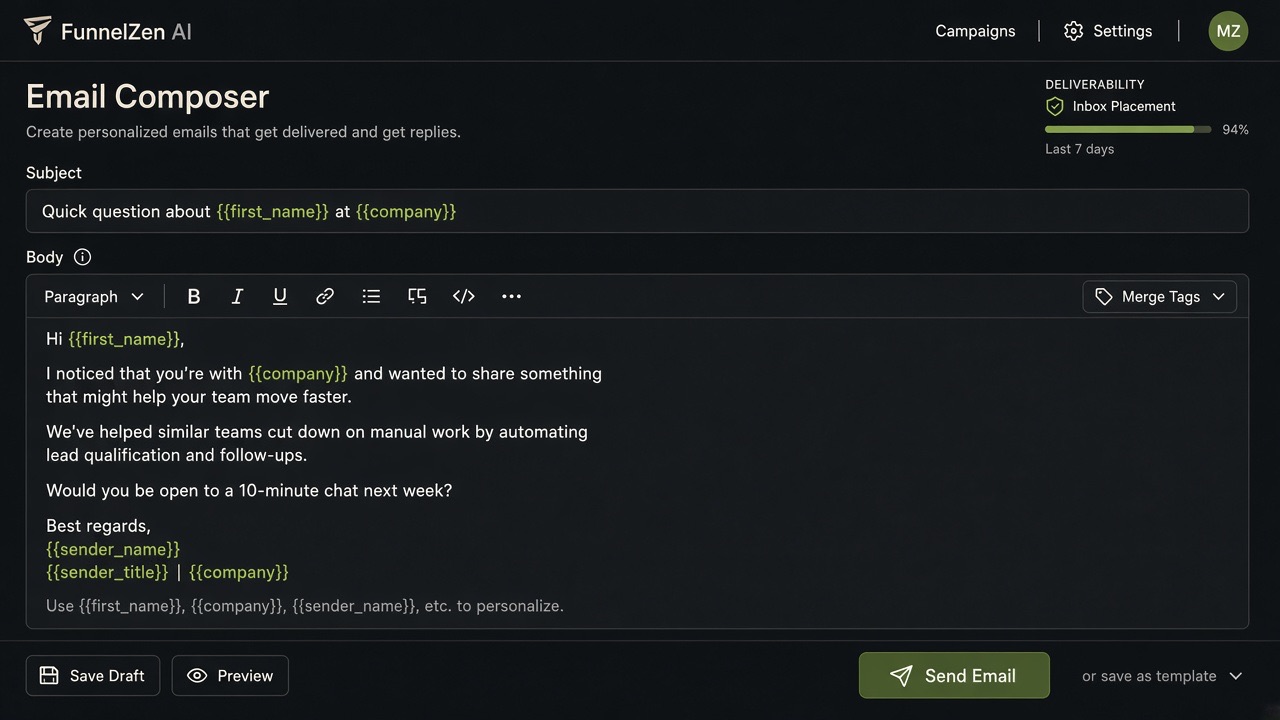Click the Save Draft button
This screenshot has height=720, width=1280.
pos(92,676)
